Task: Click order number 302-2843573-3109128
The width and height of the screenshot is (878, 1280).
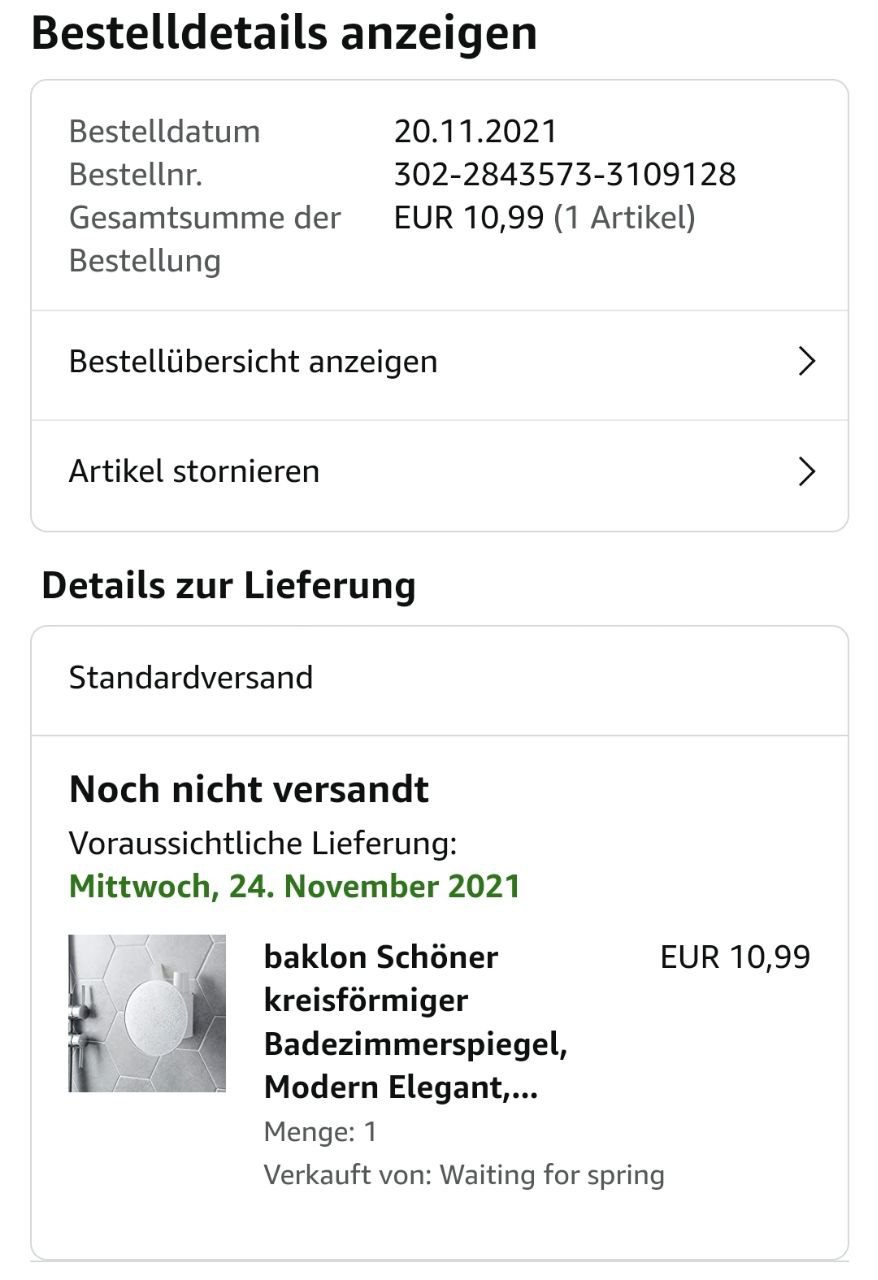Action: [x=565, y=175]
